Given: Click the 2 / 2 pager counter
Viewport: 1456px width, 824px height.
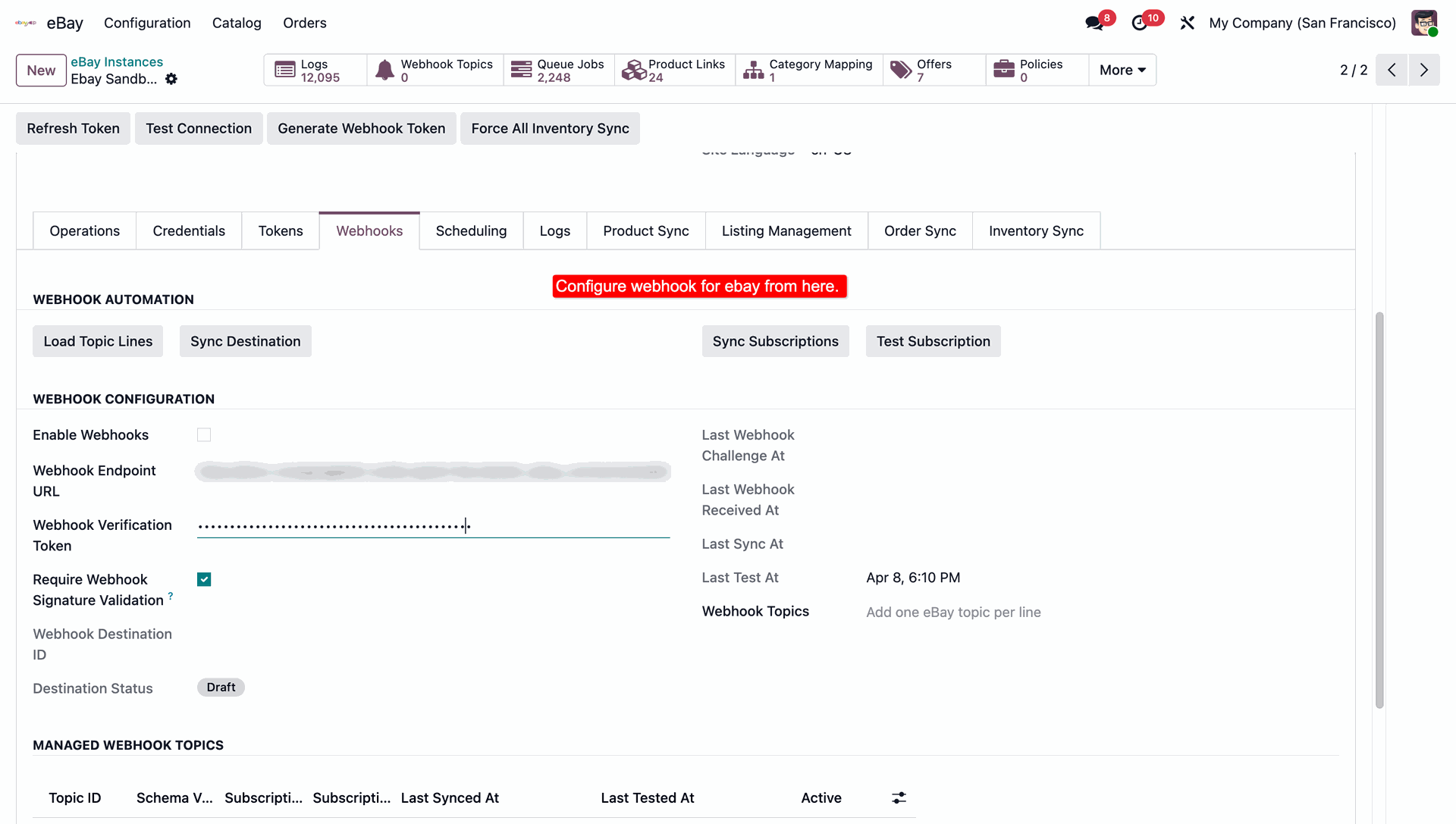Looking at the screenshot, I should click(1354, 70).
